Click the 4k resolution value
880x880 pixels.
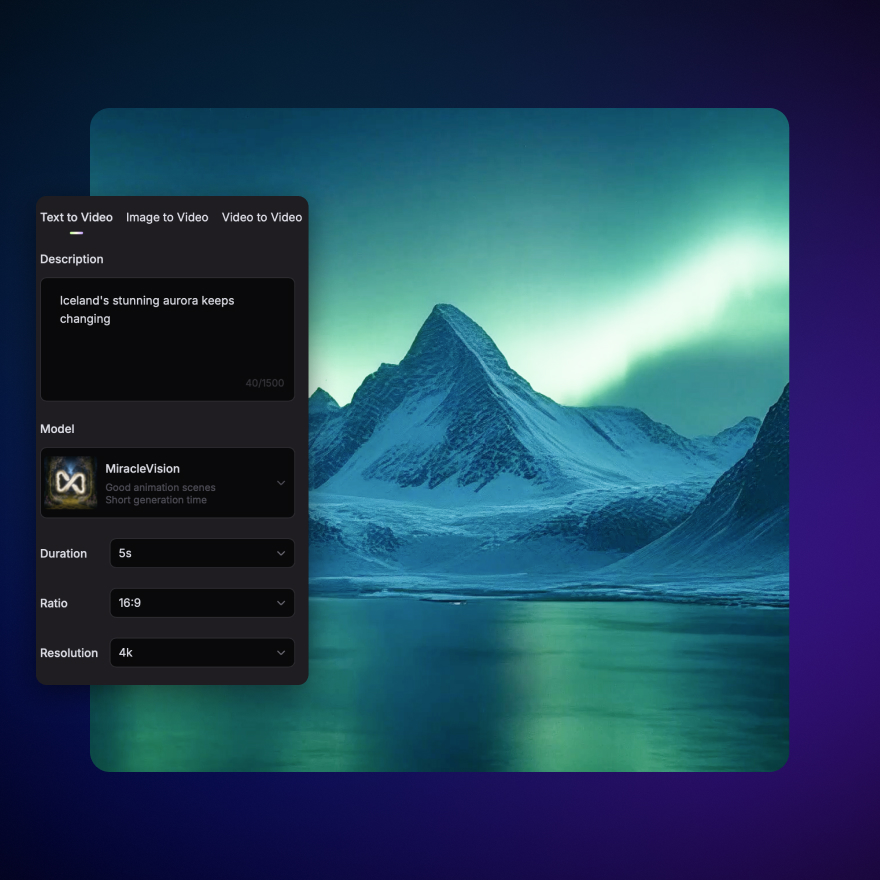[x=126, y=652]
